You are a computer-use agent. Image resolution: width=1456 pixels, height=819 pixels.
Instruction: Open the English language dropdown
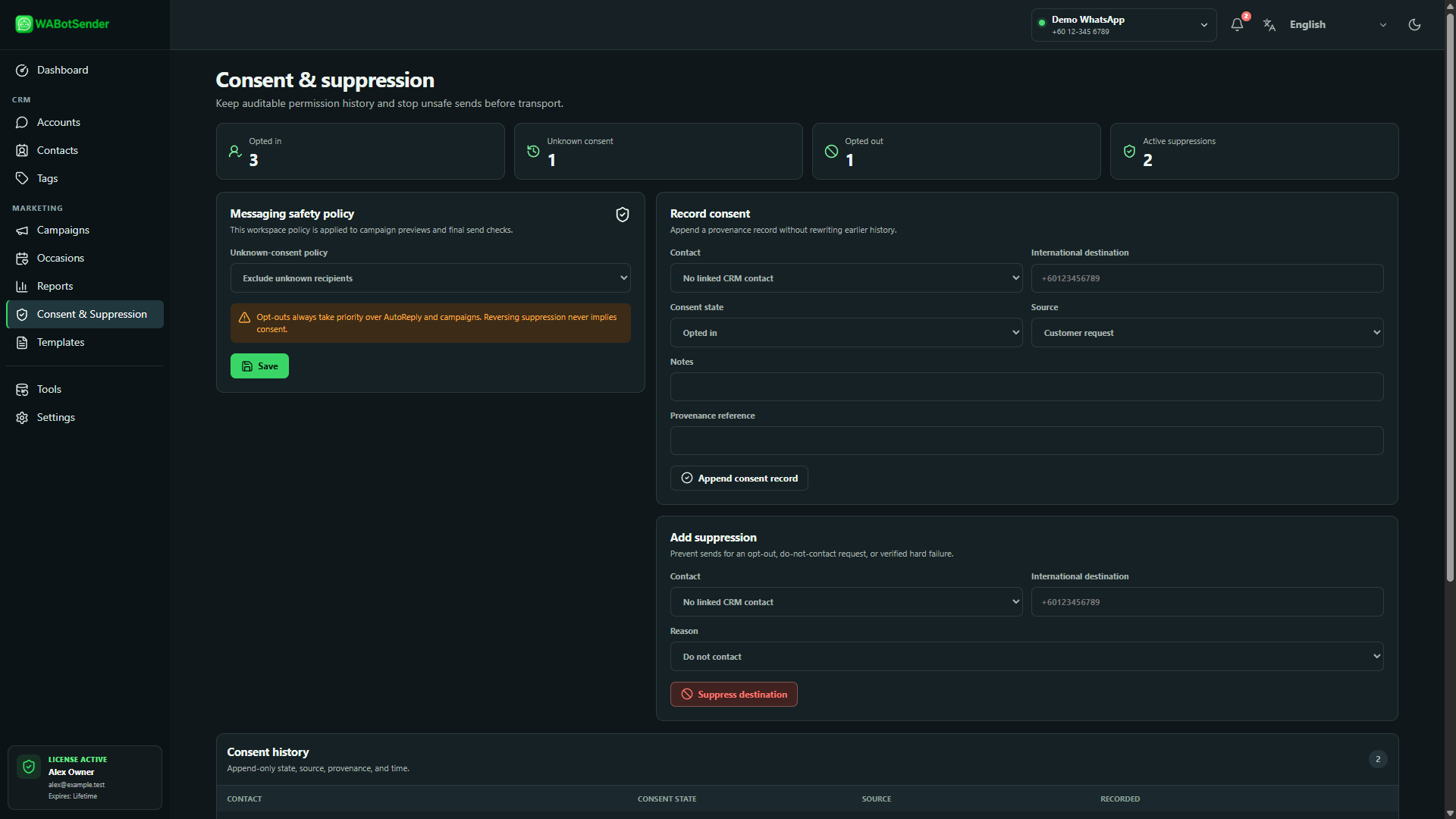click(x=1338, y=24)
